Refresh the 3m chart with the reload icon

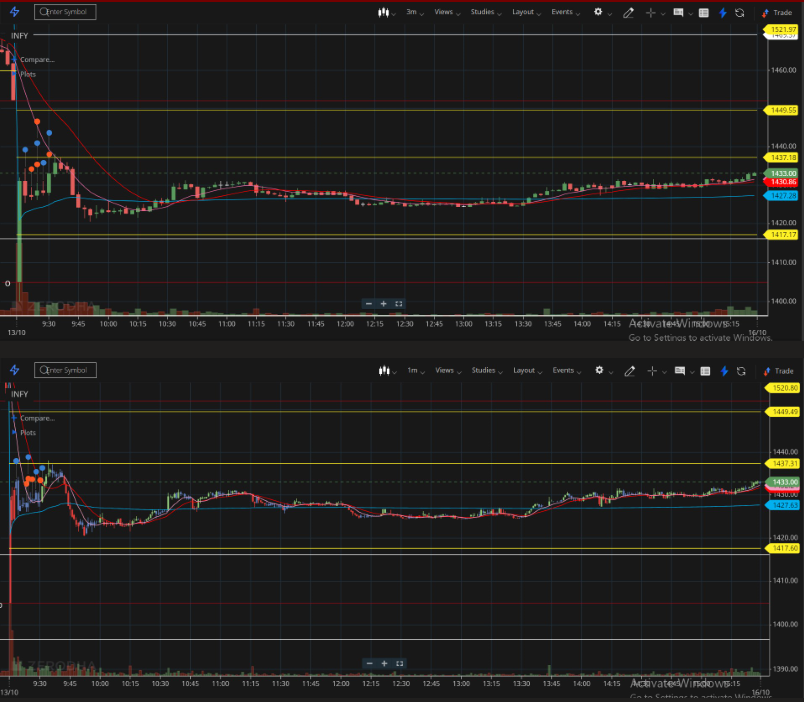[x=740, y=13]
